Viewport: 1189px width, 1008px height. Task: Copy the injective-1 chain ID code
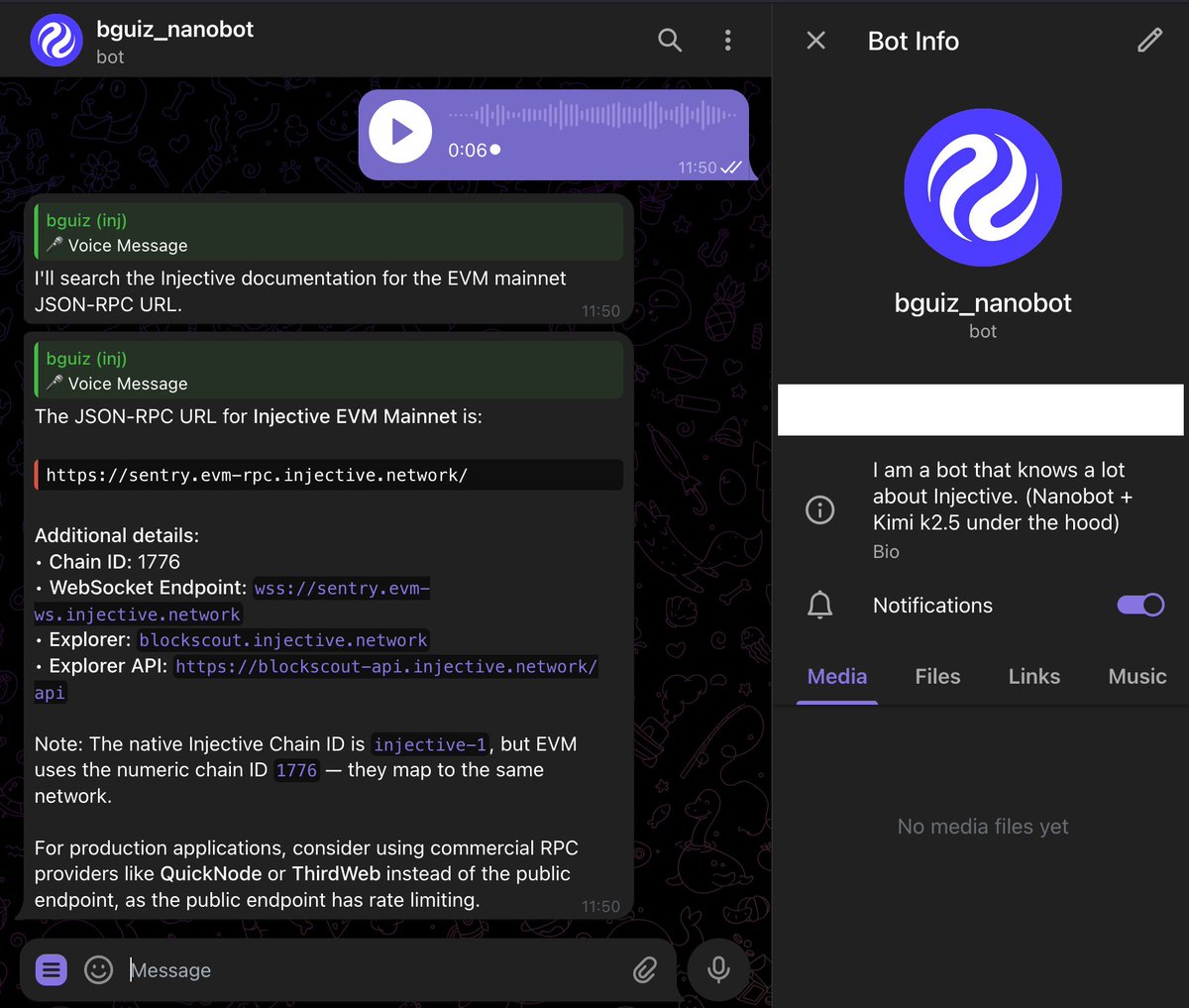430,744
